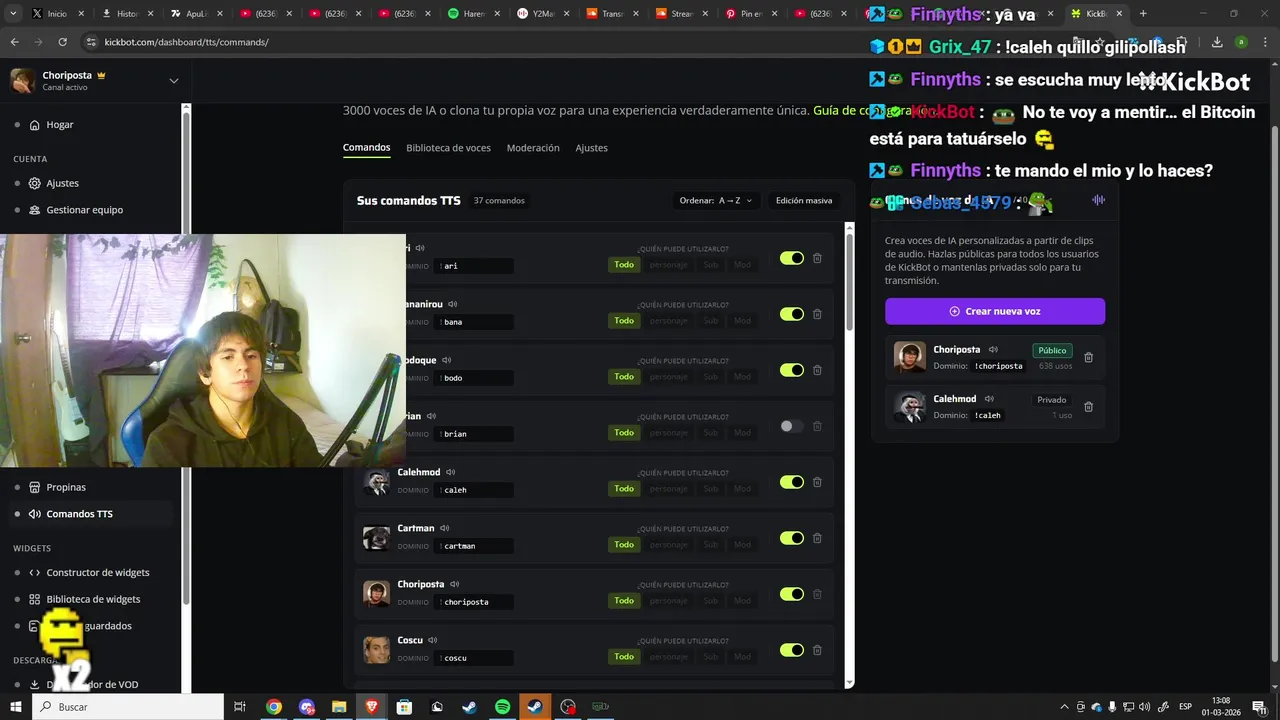Open the Ordenar A→Z sort dropdown
1280x720 pixels.
(715, 201)
